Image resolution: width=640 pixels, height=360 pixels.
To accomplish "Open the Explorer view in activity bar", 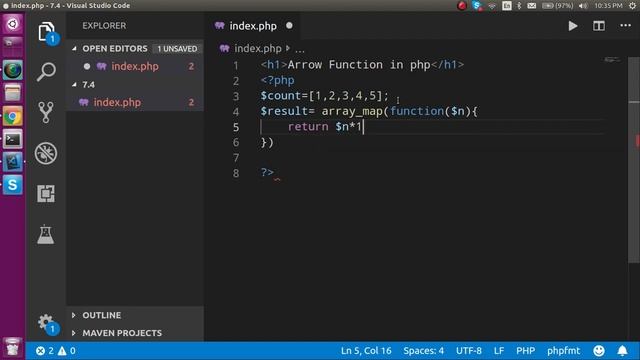I will [46, 32].
